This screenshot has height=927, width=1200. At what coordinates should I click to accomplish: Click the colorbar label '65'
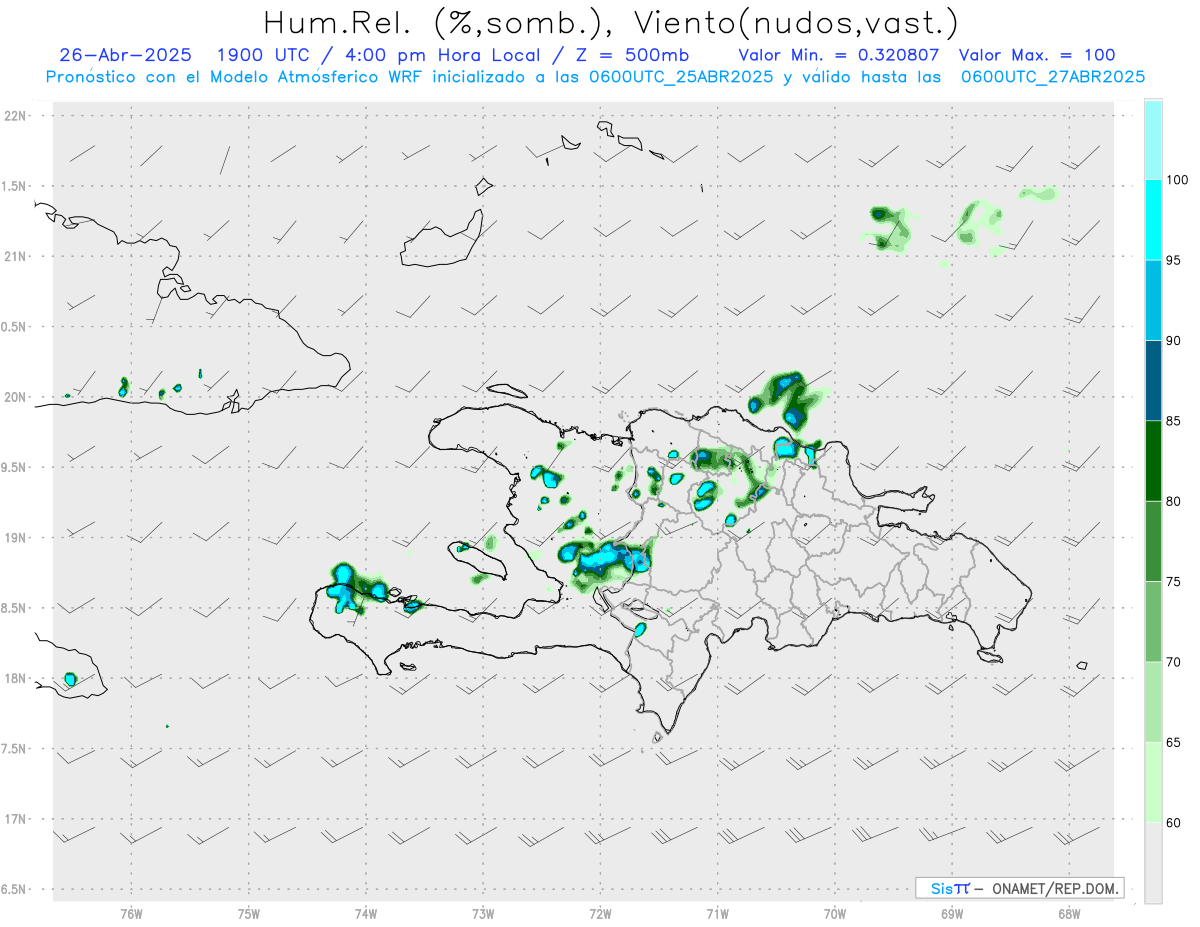pyautogui.click(x=1174, y=742)
